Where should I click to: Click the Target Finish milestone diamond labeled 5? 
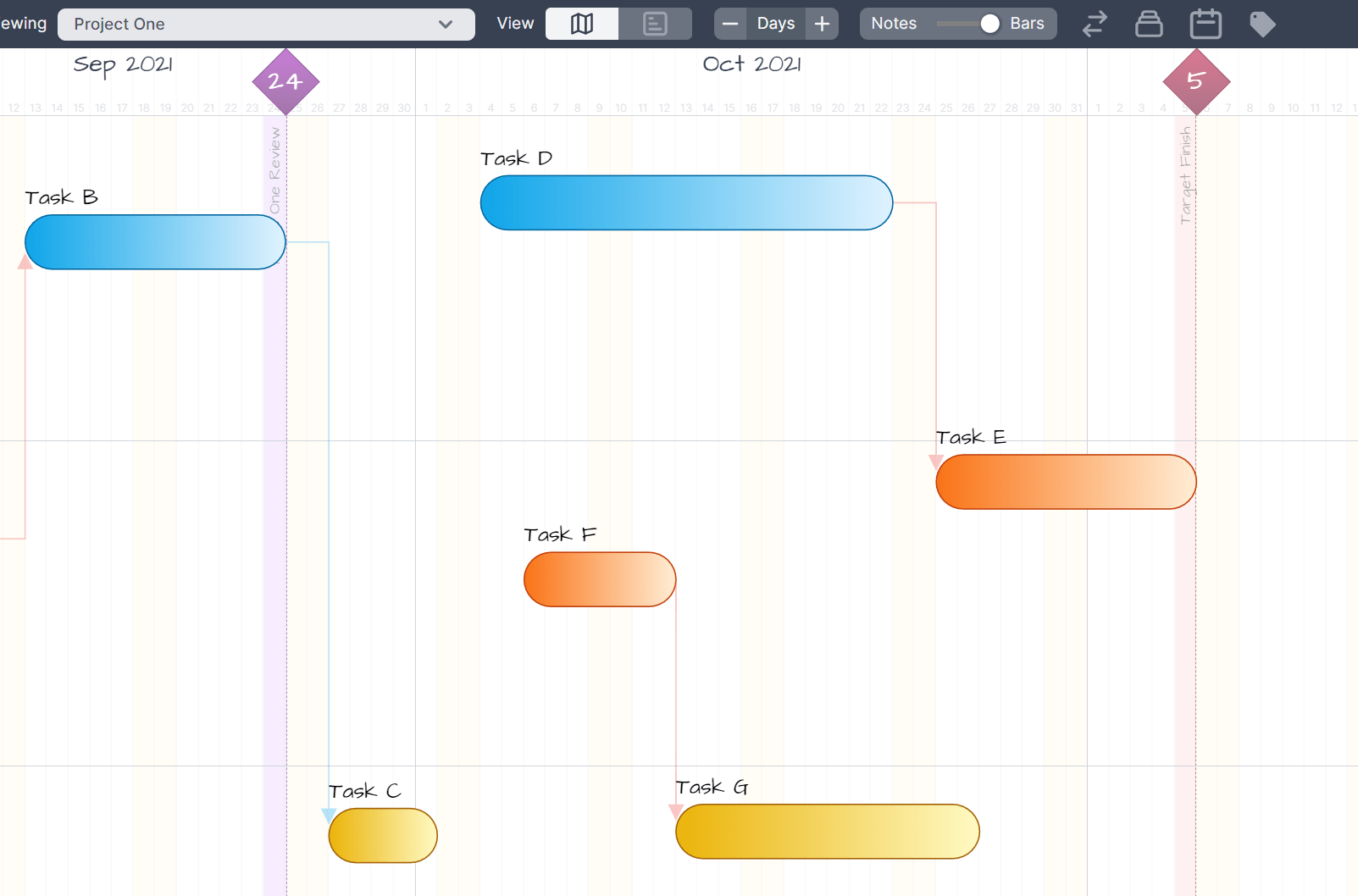click(x=1196, y=81)
